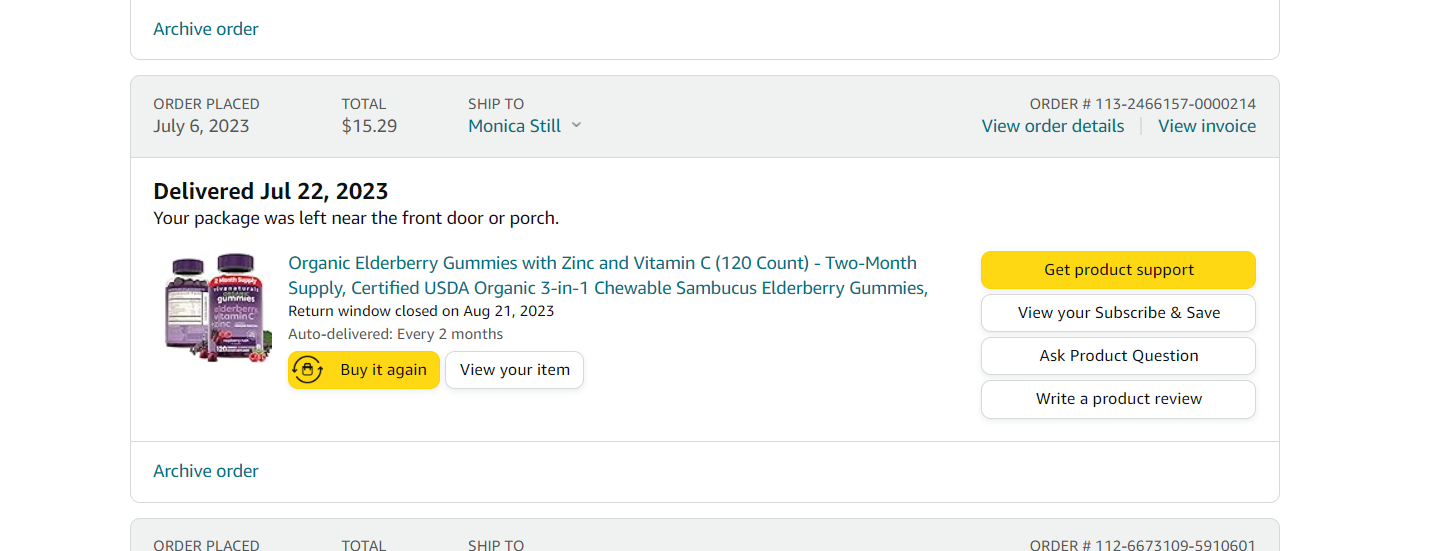Archive the elderberry gummies order

point(206,471)
